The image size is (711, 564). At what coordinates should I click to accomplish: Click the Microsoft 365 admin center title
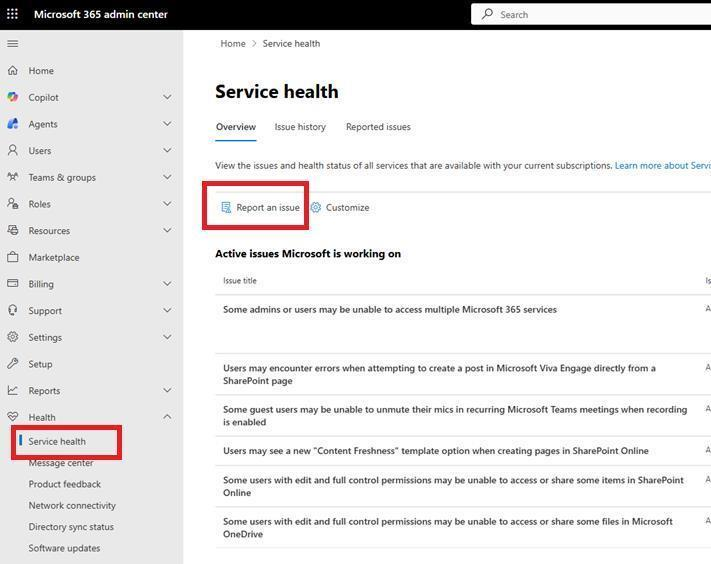[x=101, y=14]
